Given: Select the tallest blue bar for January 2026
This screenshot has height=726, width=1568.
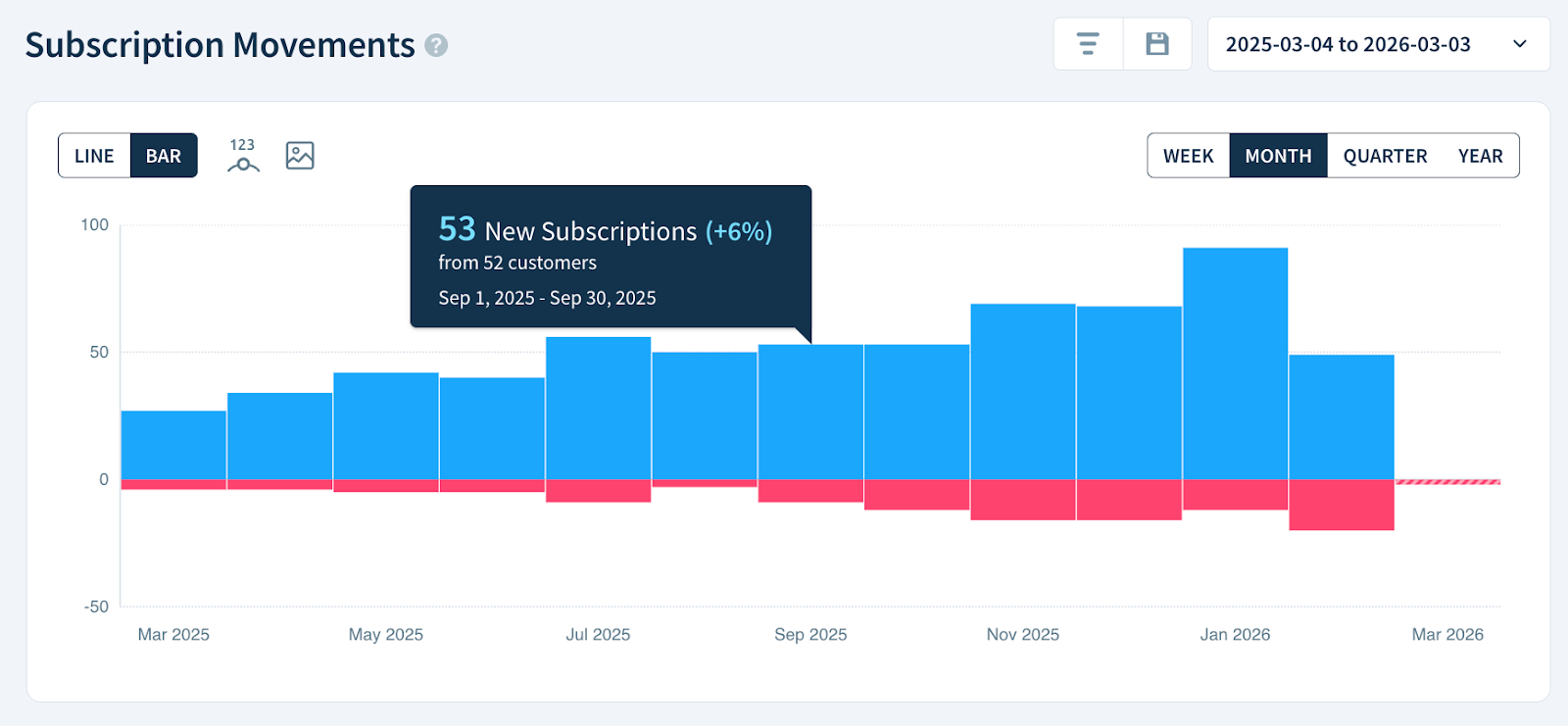Looking at the screenshot, I should (x=1234, y=363).
